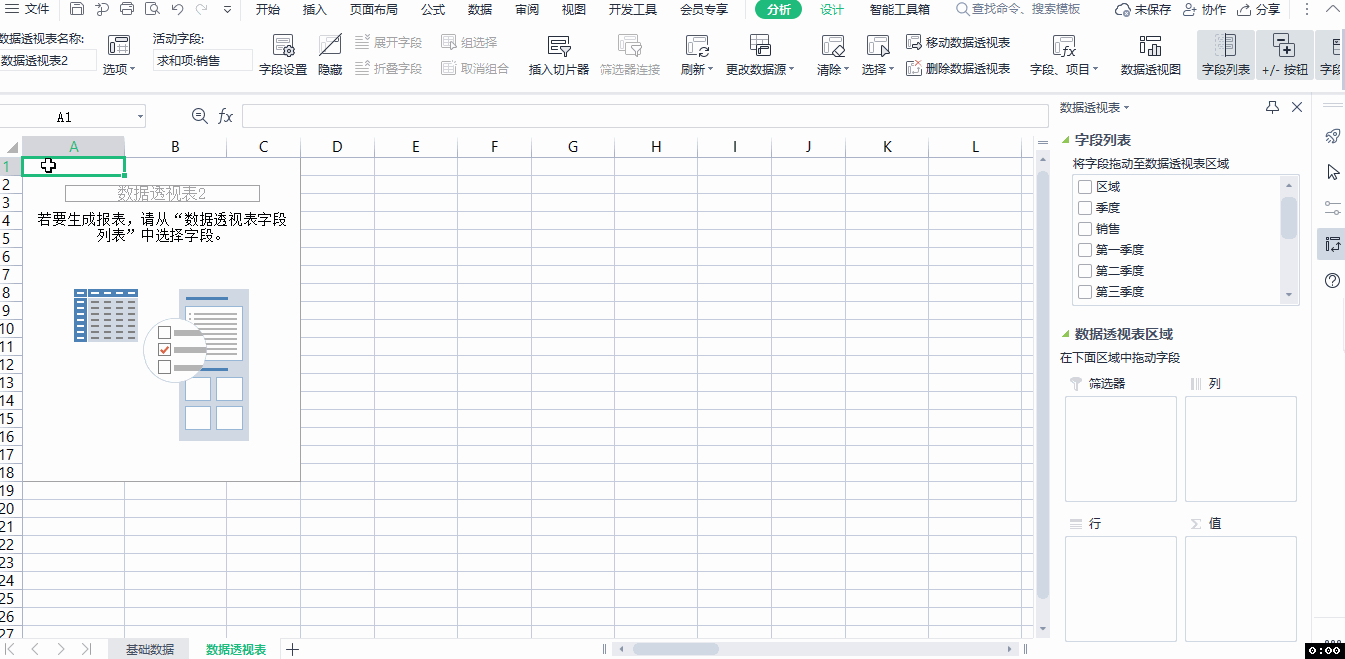Click the 活动字段 input box
1345x659 pixels.
point(202,61)
